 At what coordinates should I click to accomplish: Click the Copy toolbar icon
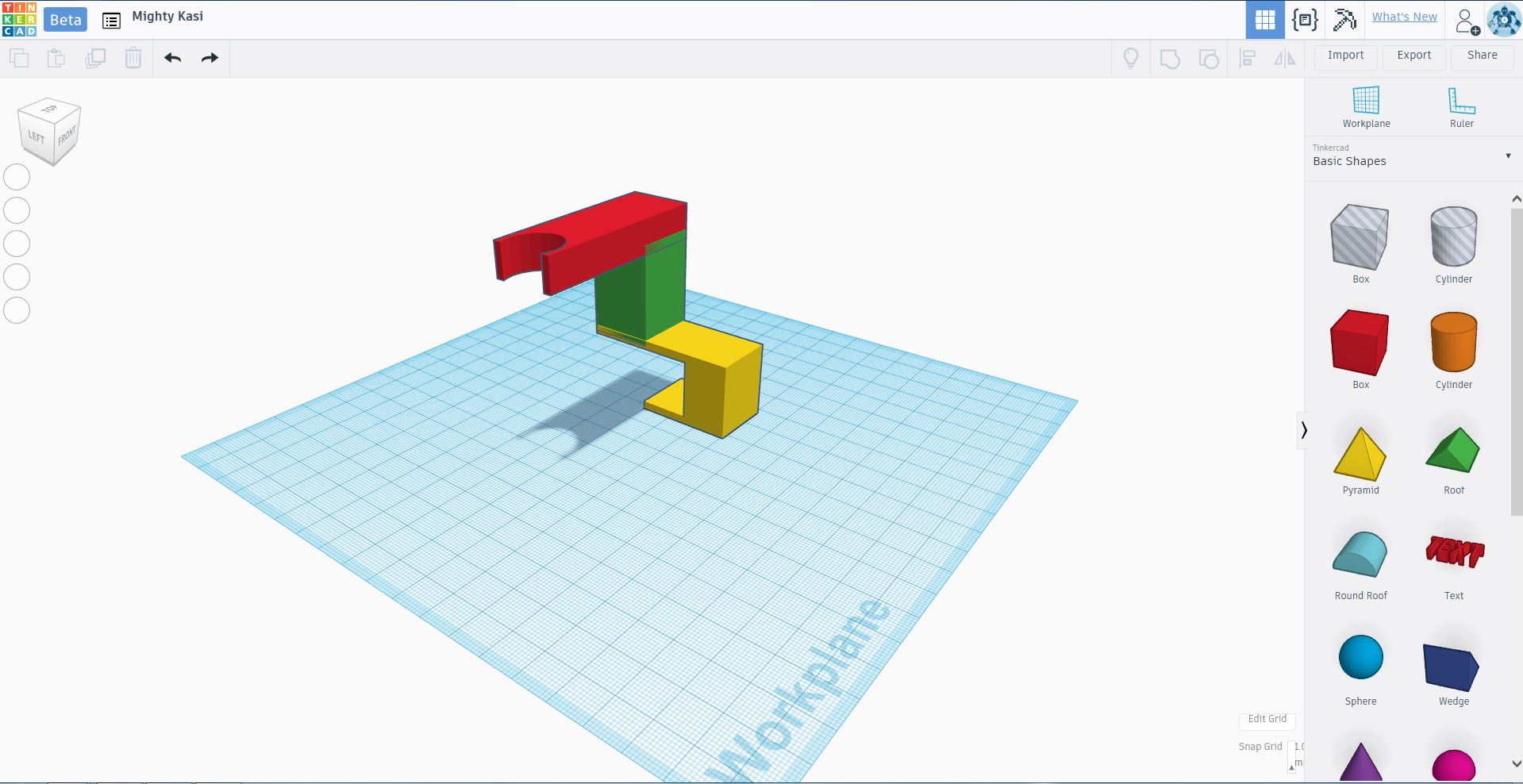pos(19,58)
